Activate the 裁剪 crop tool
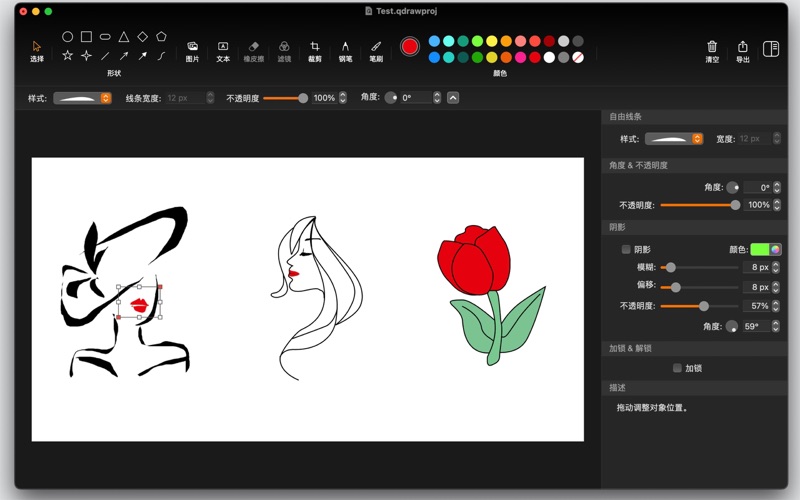The width and height of the screenshot is (800, 500). (314, 47)
